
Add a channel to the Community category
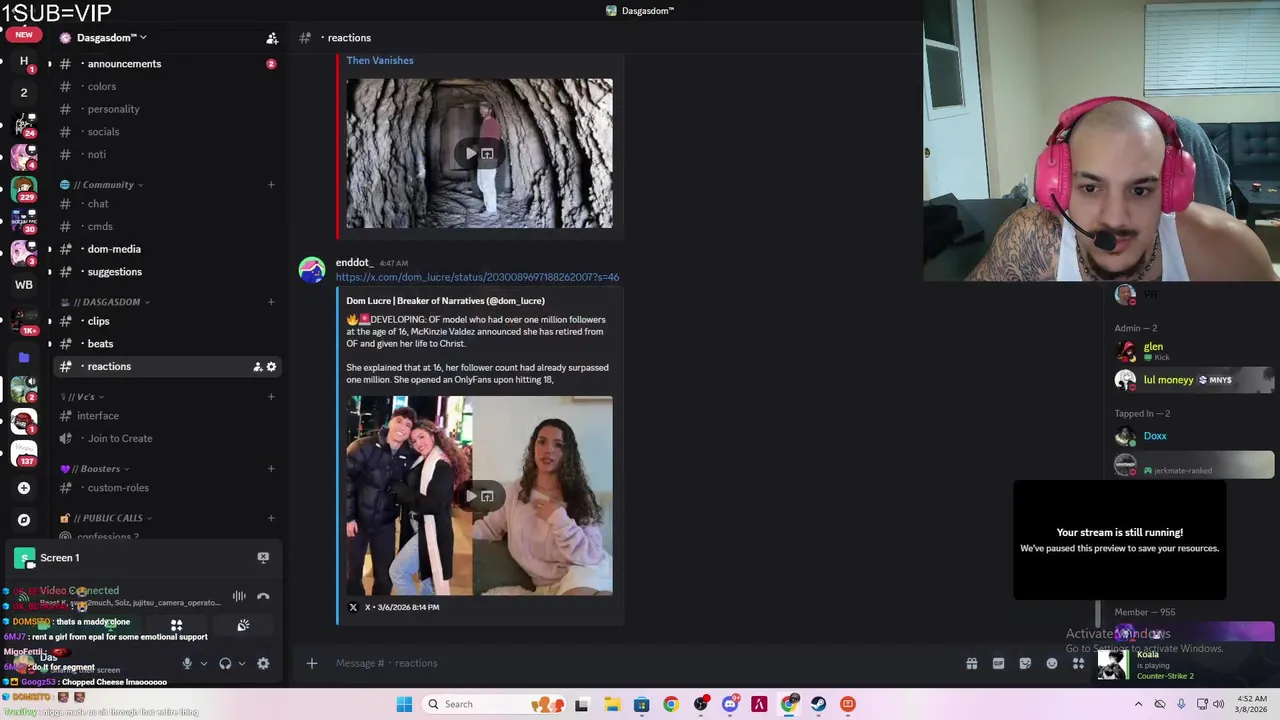pyautogui.click(x=271, y=185)
